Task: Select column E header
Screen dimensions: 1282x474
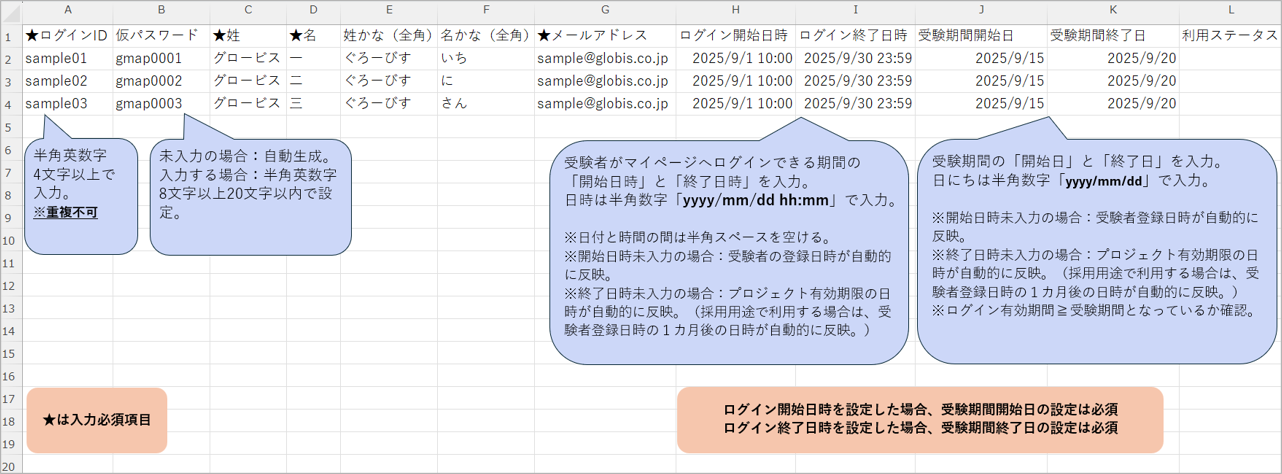Action: pos(388,13)
